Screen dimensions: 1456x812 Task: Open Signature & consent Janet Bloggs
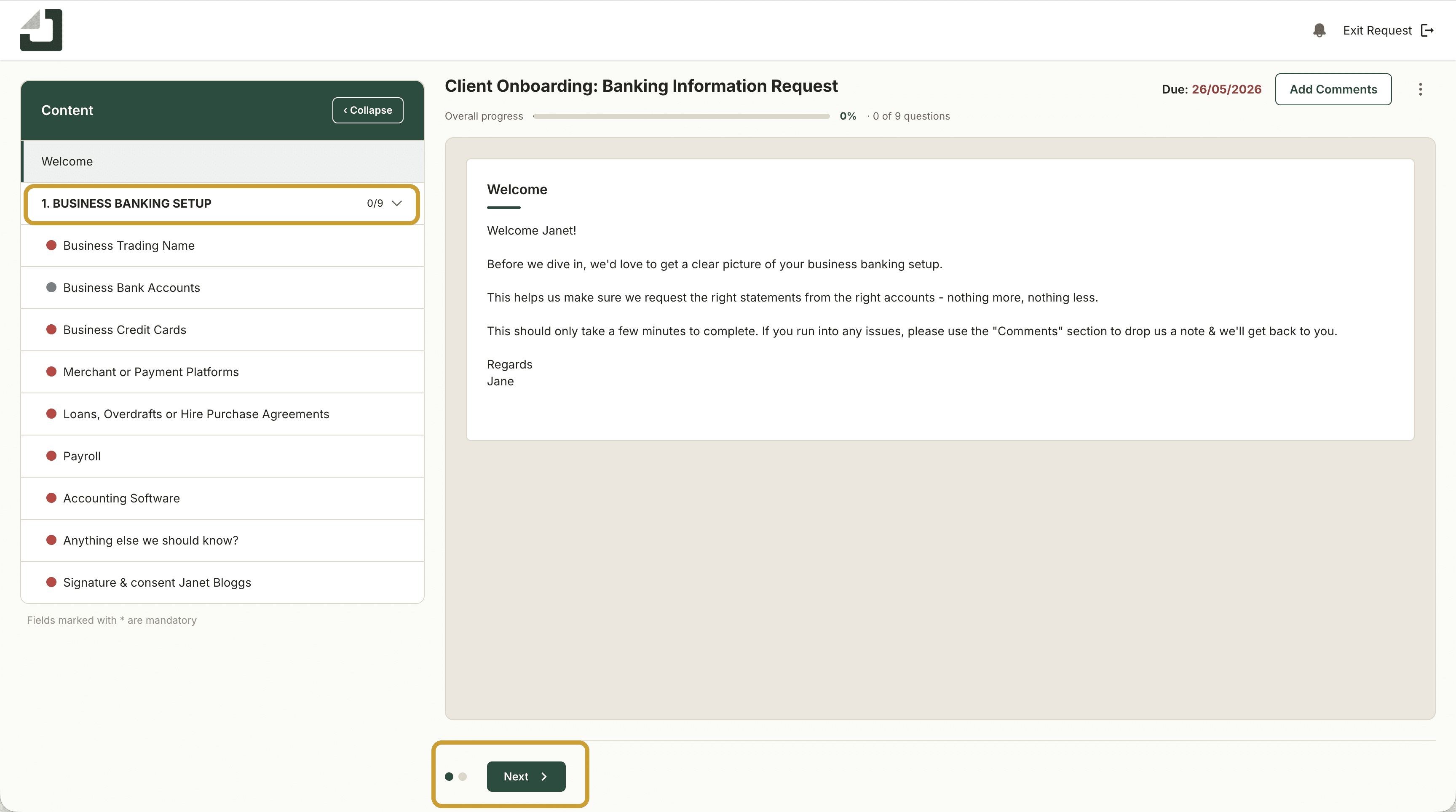pyautogui.click(x=223, y=582)
